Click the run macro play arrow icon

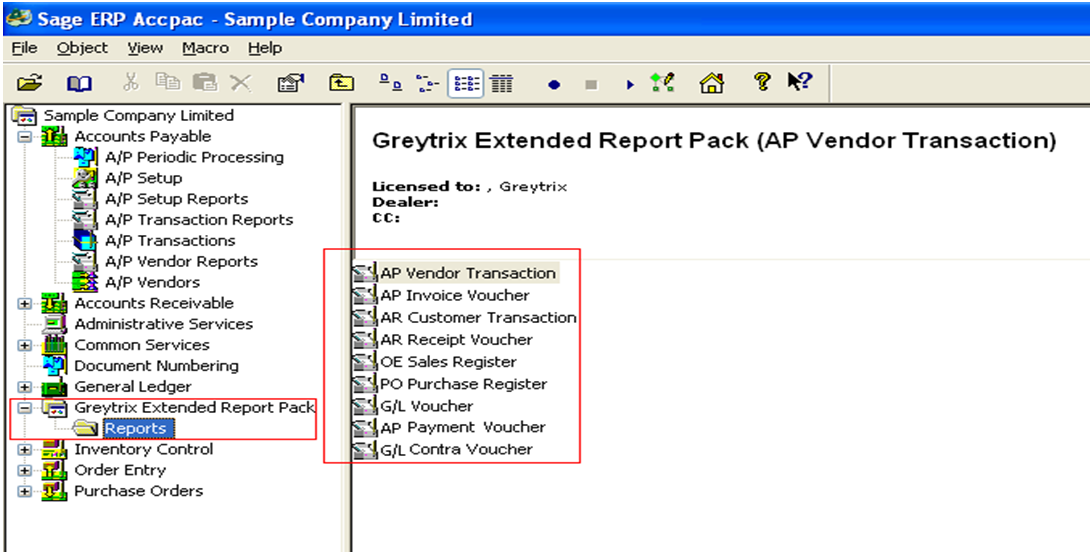(x=630, y=85)
